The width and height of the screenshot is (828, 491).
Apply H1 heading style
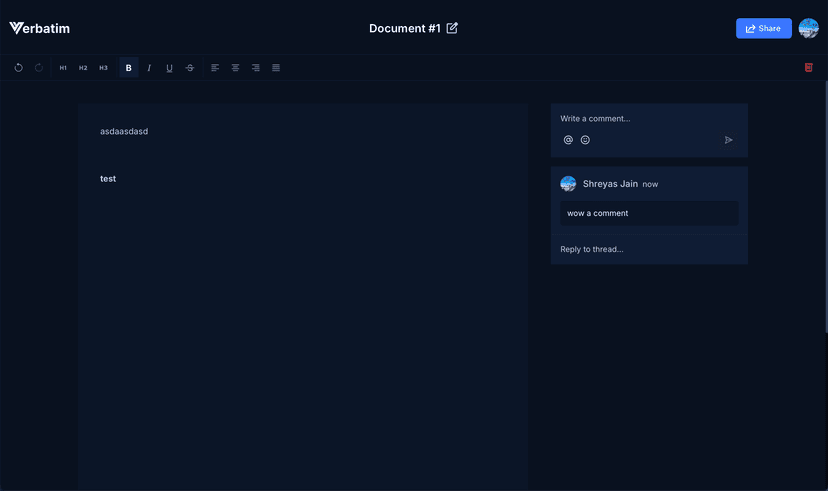pyautogui.click(x=63, y=68)
